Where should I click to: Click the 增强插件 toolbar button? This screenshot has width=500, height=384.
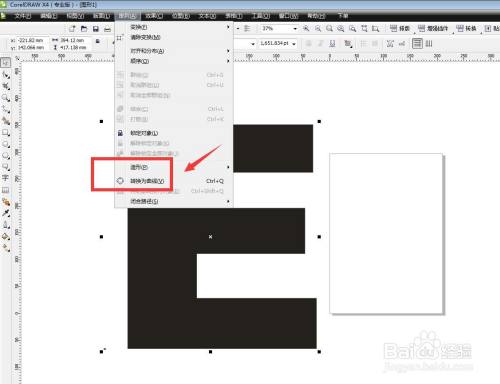click(433, 28)
